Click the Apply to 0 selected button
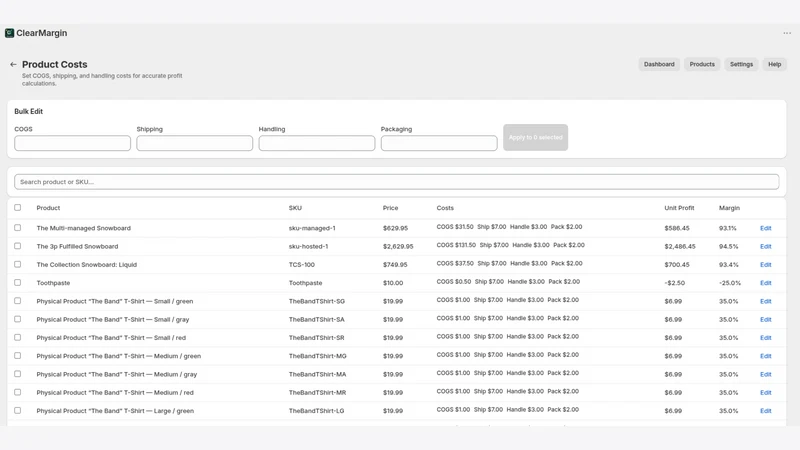 (535, 137)
